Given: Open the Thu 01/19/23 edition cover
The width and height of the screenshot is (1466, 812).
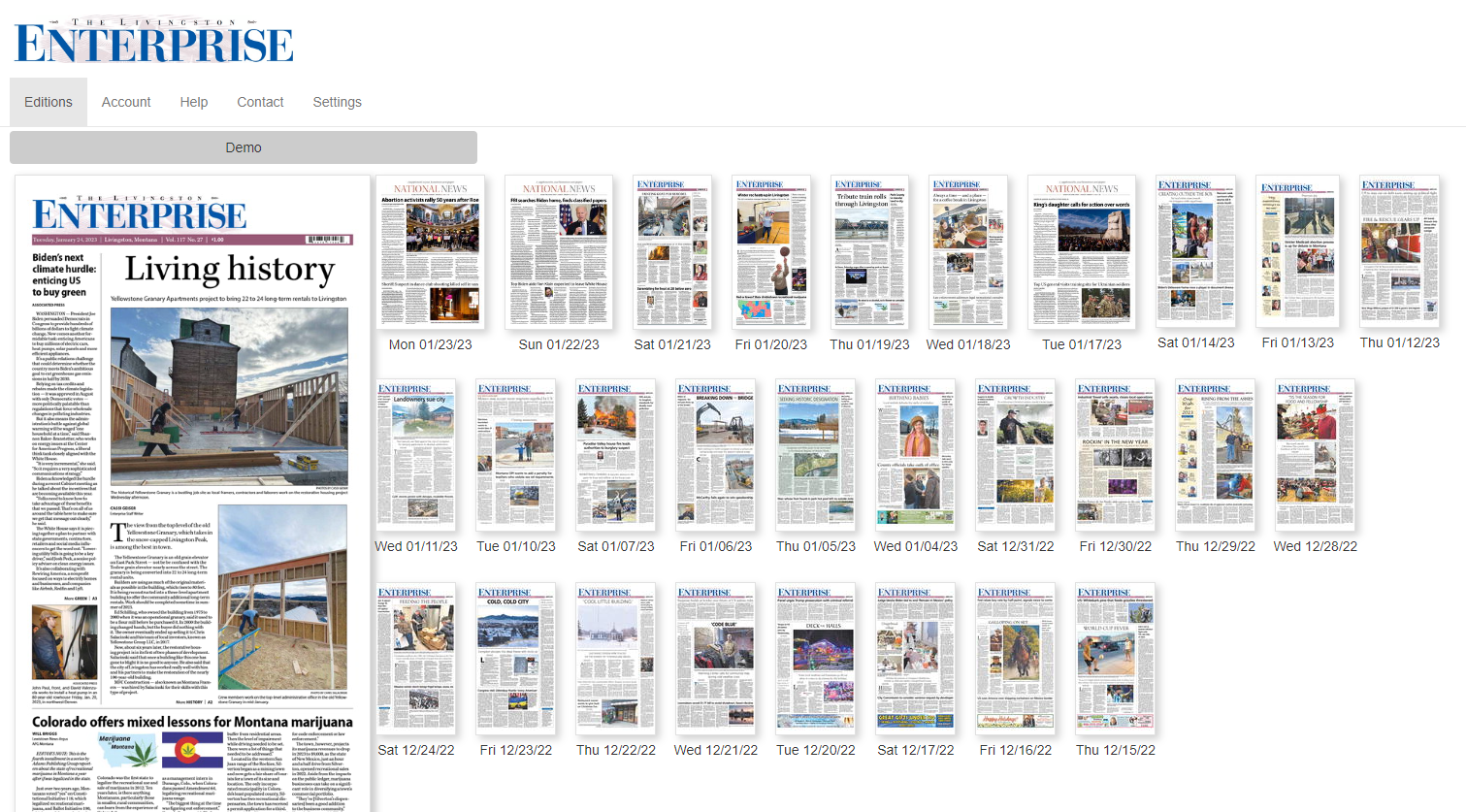Looking at the screenshot, I should [x=869, y=252].
